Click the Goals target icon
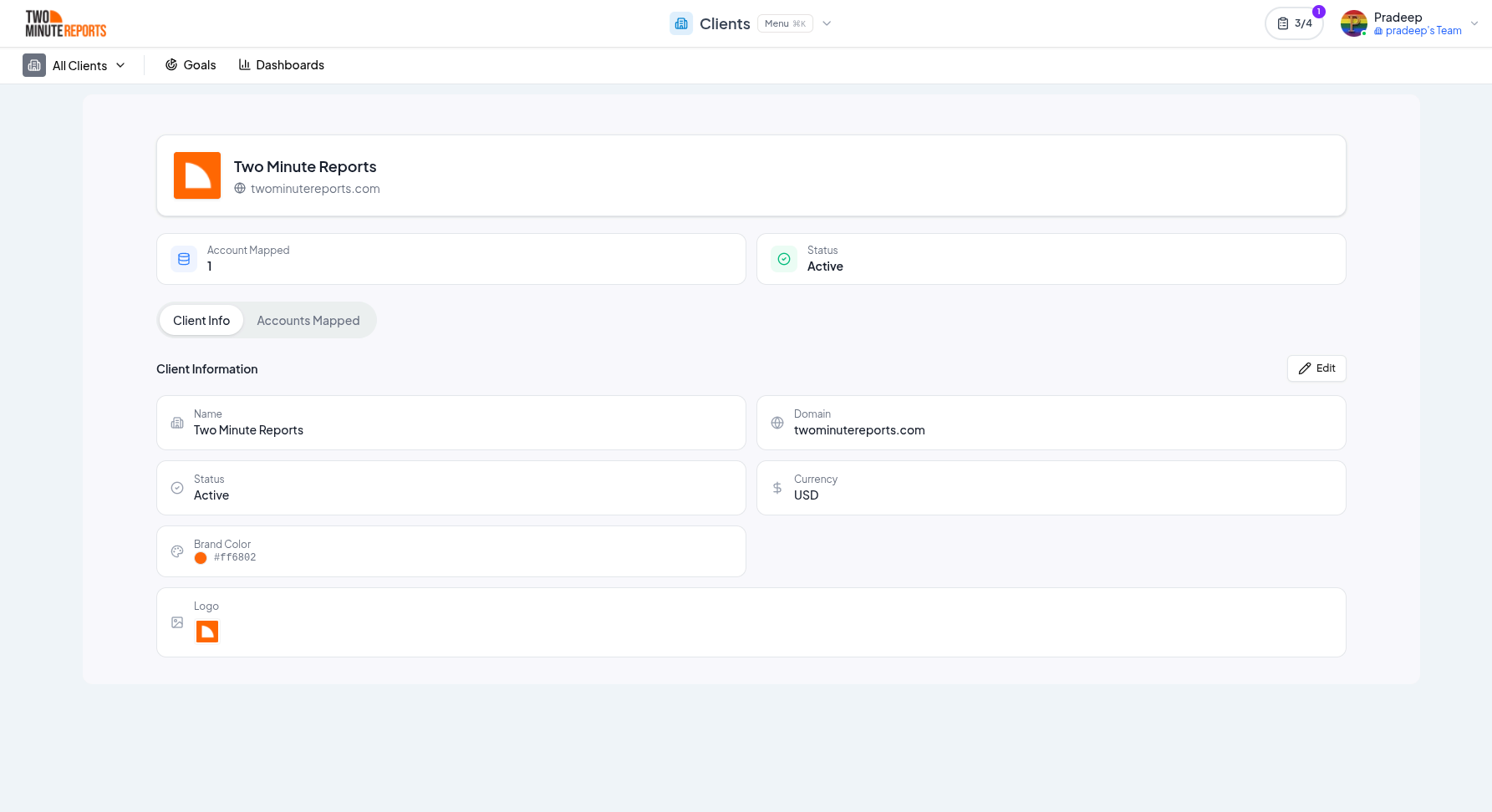The width and height of the screenshot is (1492, 812). point(171,64)
